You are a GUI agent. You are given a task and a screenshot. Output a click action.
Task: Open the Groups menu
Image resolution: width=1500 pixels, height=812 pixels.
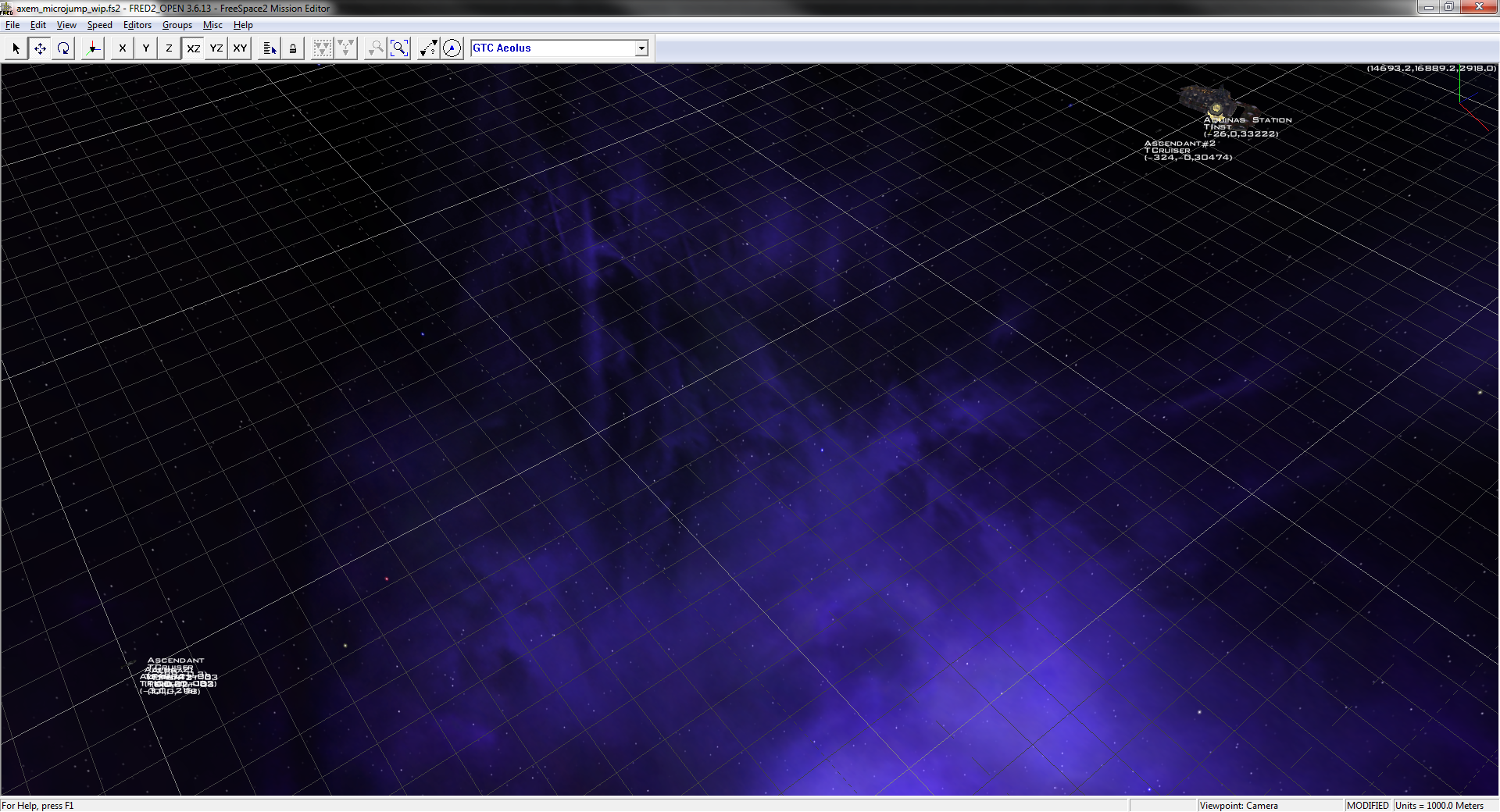click(177, 25)
